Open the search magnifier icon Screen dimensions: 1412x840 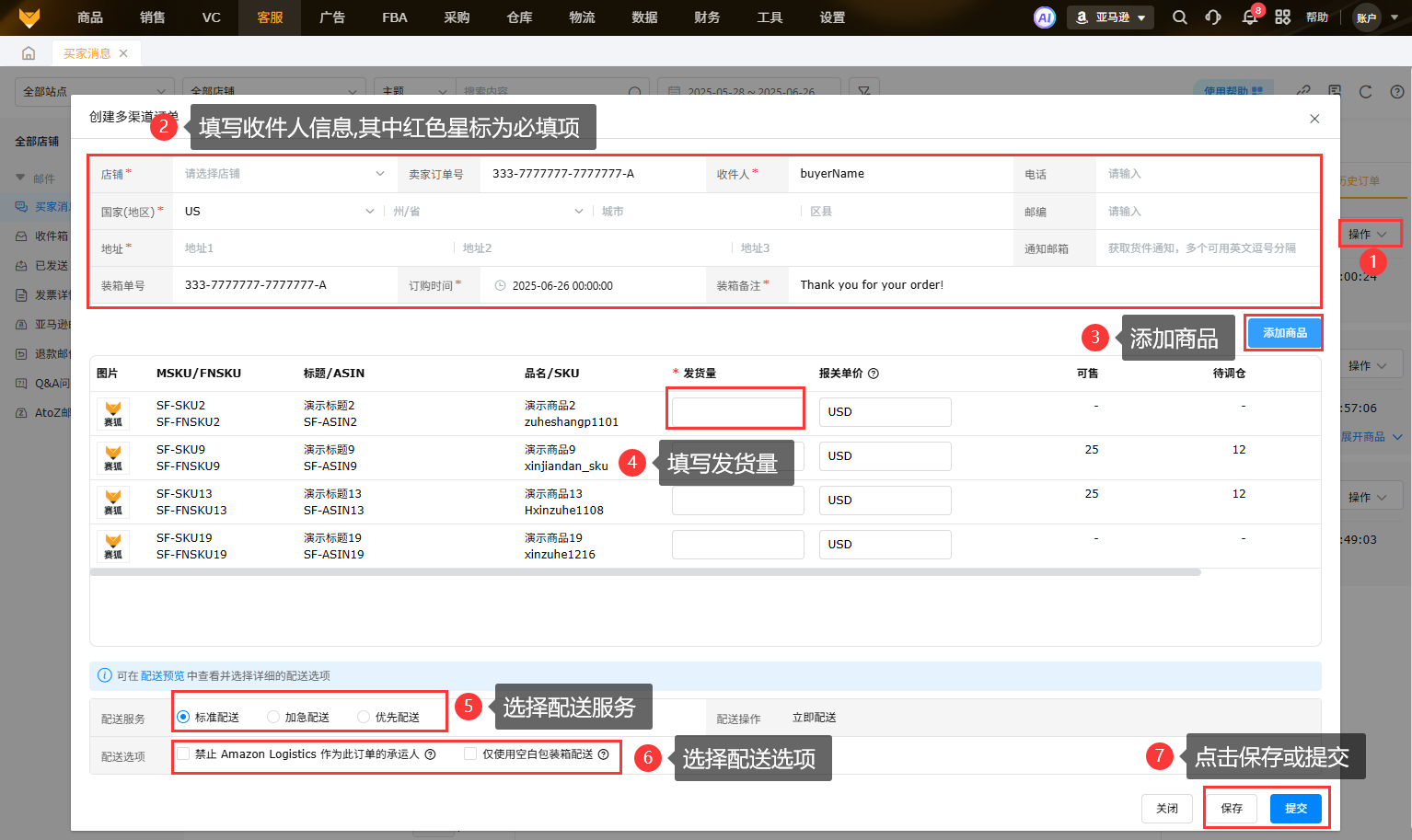(1179, 17)
